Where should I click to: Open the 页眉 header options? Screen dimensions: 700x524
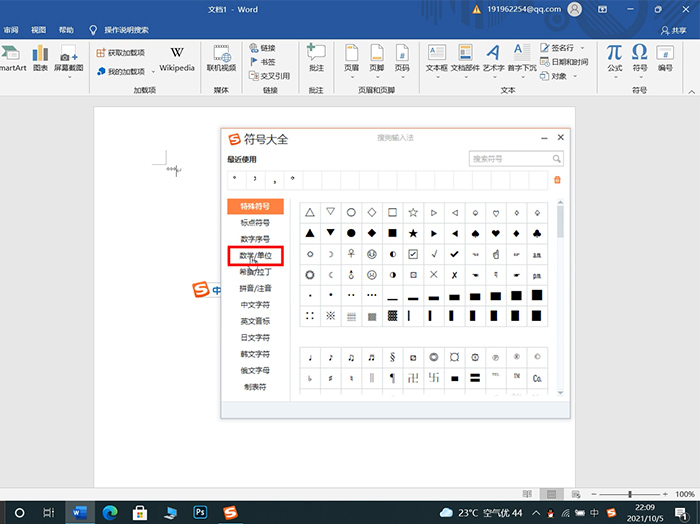pyautogui.click(x=352, y=61)
